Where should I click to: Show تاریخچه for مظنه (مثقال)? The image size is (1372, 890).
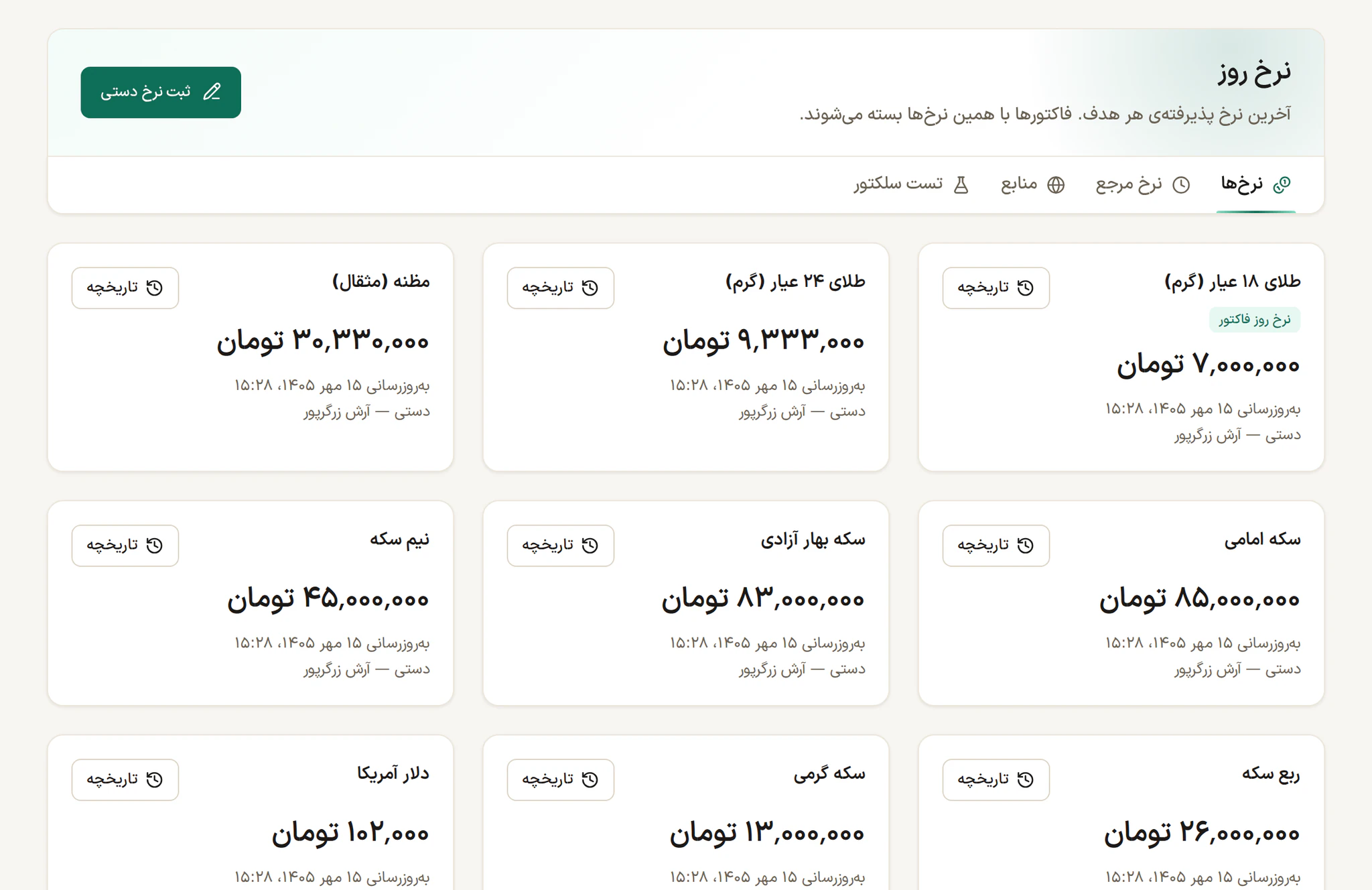click(x=125, y=288)
